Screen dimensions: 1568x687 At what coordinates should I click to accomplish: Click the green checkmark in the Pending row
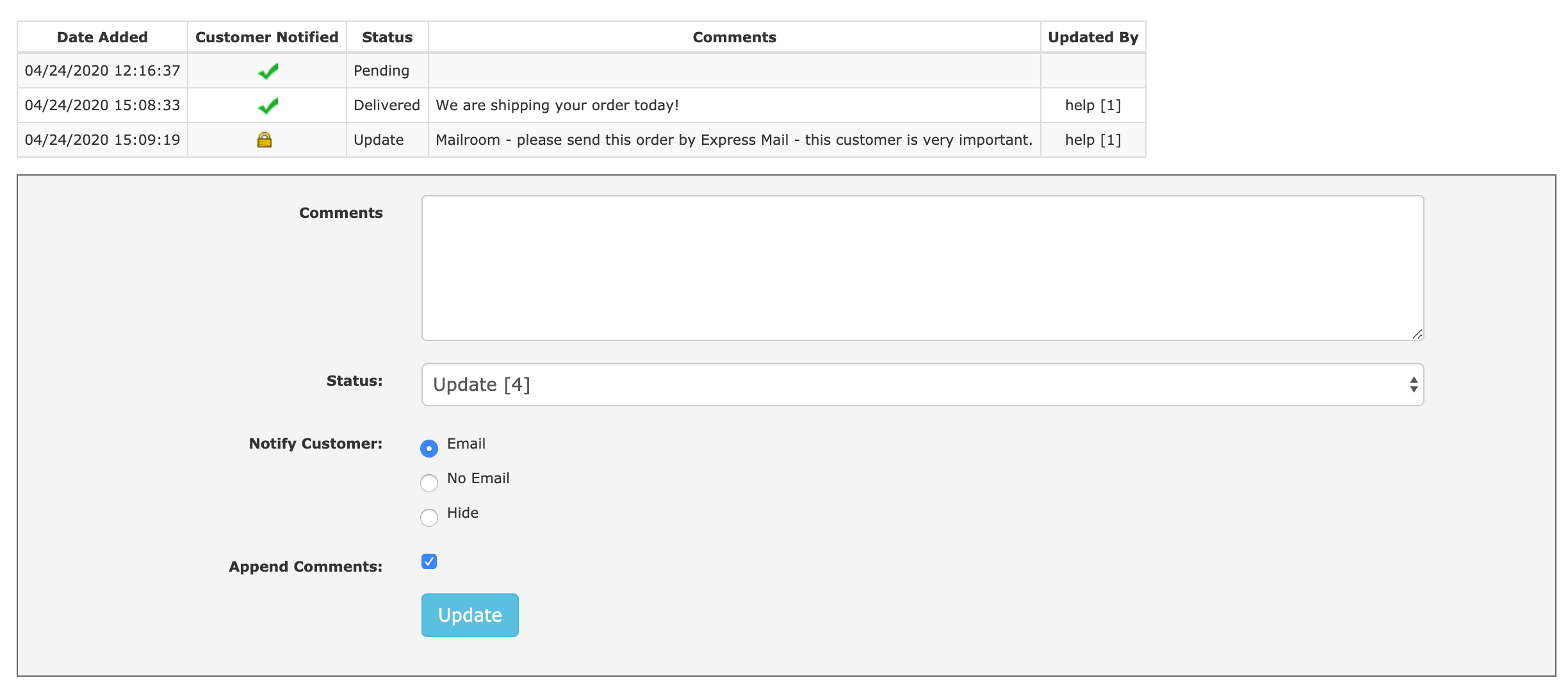(268, 71)
